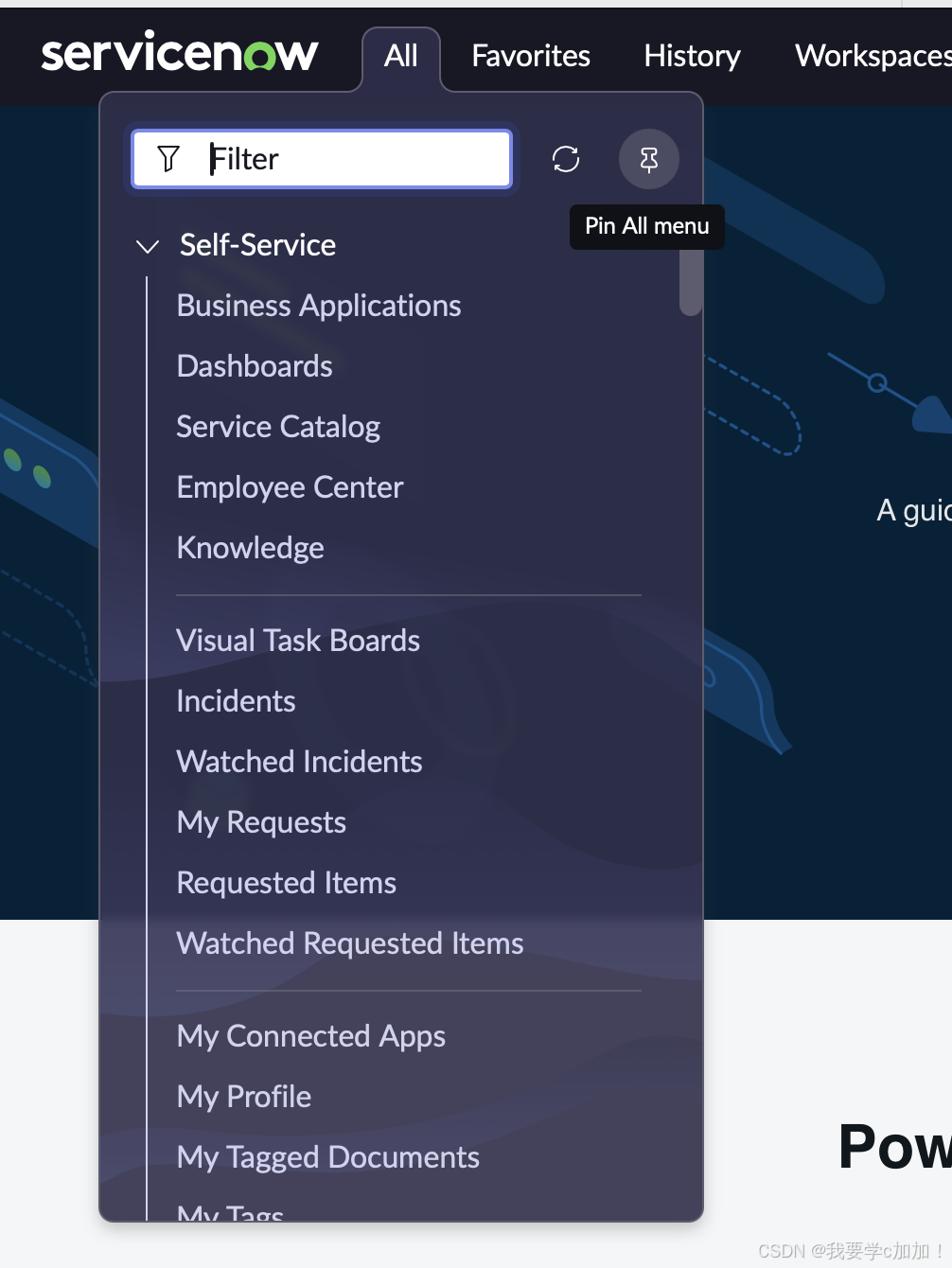Open Watched Incidents
This screenshot has height=1268, width=952.
point(299,762)
